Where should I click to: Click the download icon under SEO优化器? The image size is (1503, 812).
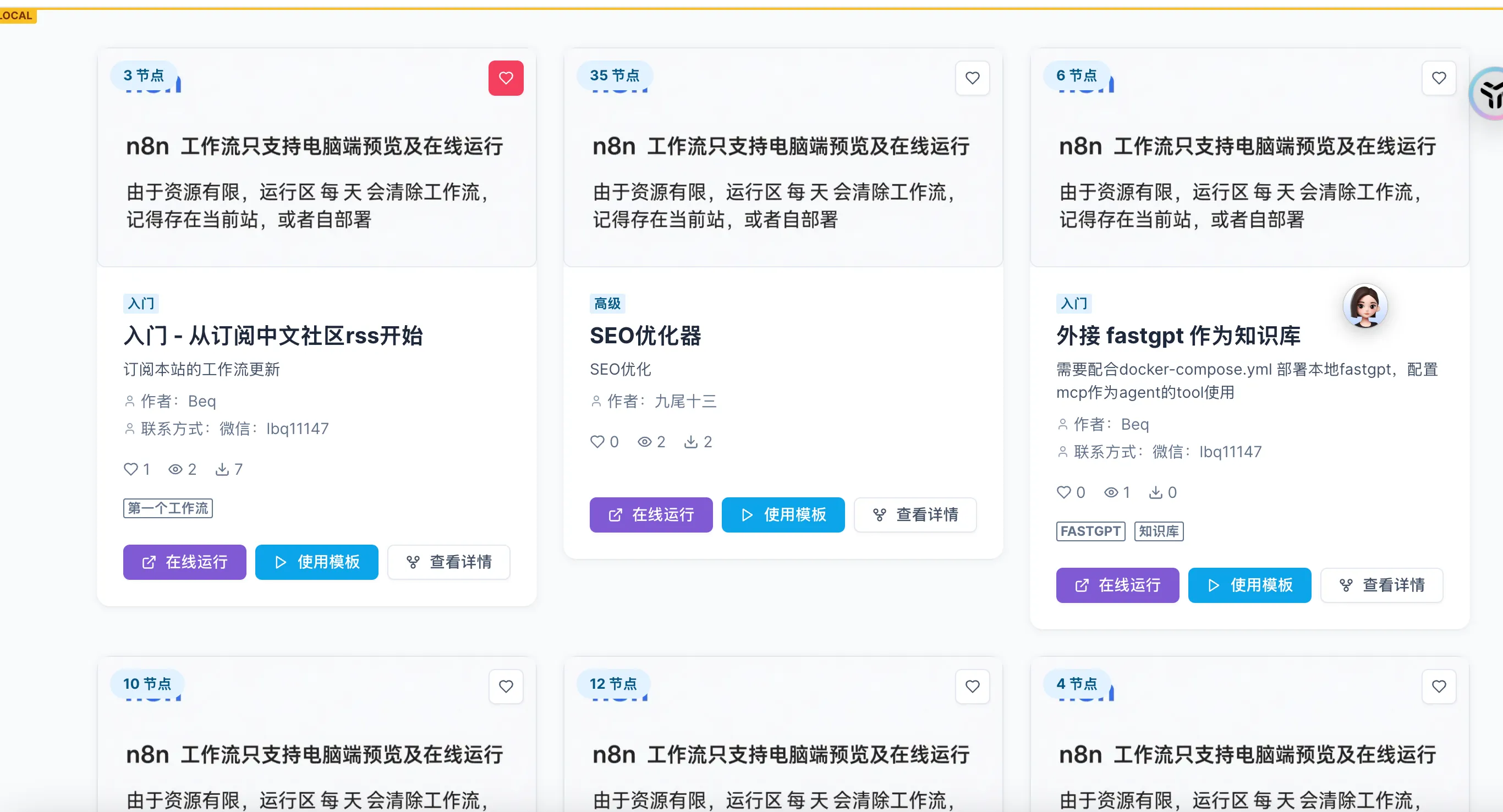(691, 442)
